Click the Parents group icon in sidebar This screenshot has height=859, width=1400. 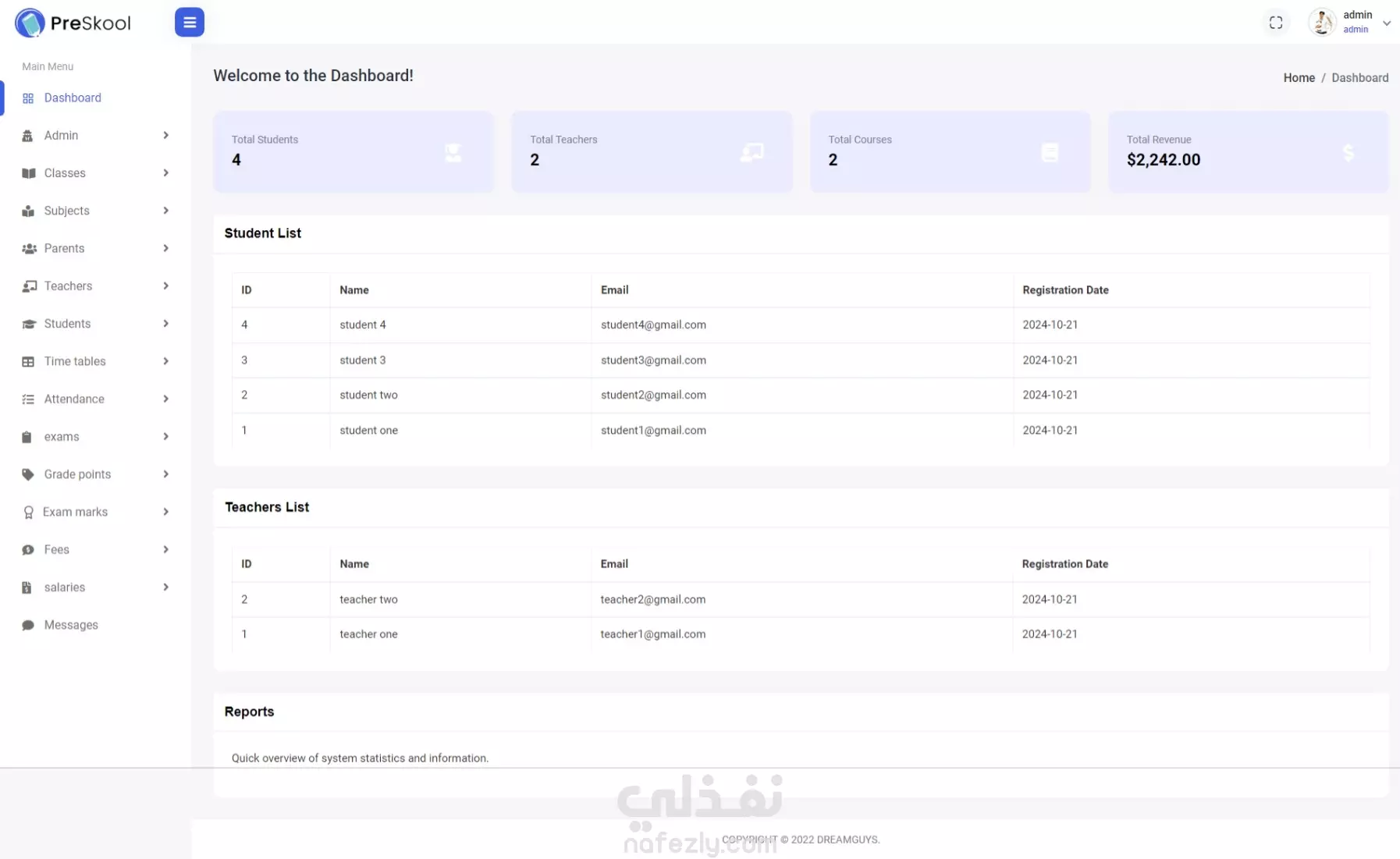point(29,249)
